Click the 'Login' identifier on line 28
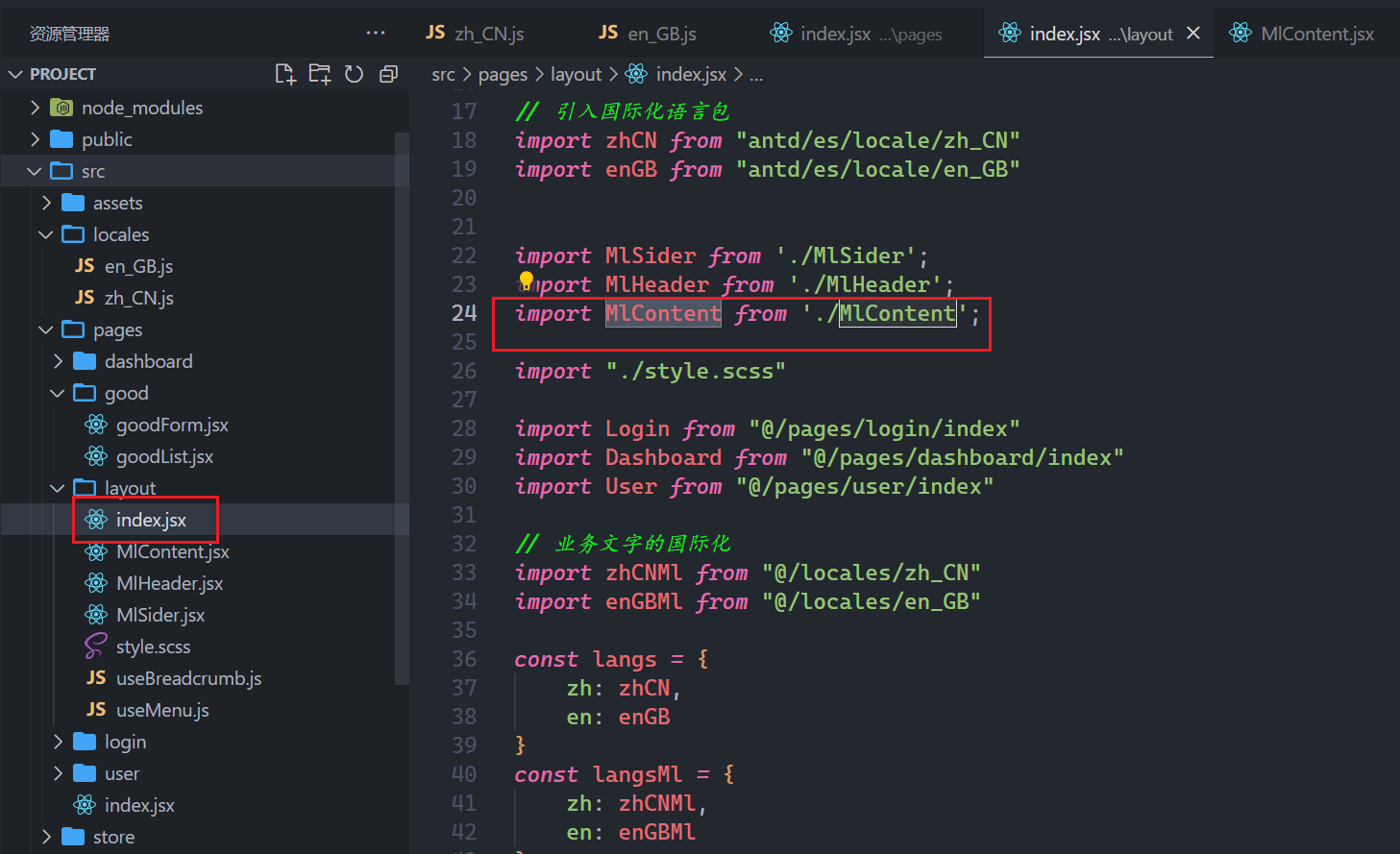Viewport: 1400px width, 854px height. tap(637, 428)
